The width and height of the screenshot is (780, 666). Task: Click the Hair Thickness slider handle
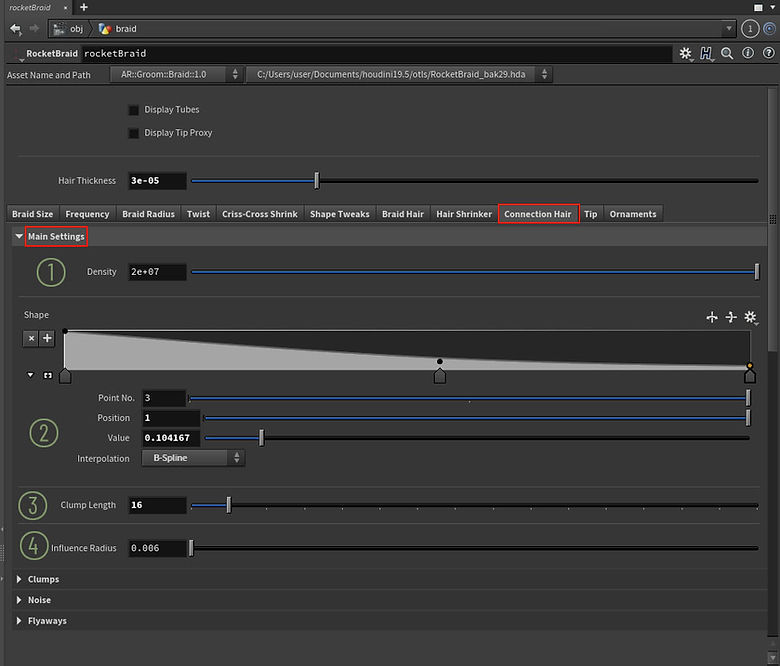pyautogui.click(x=316, y=181)
